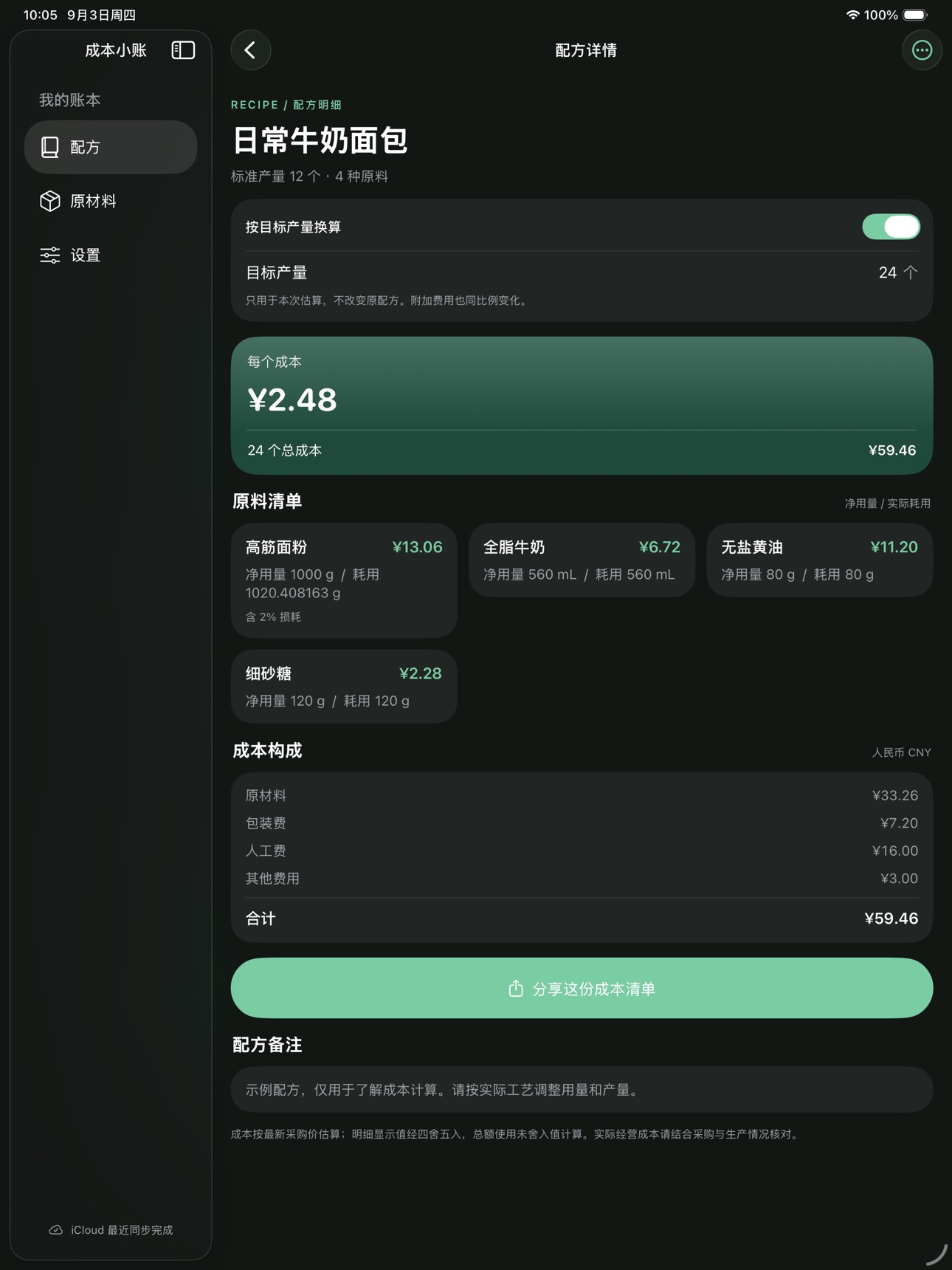Click the 配方备注 note text field
The width and height of the screenshot is (952, 1270).
point(582,1090)
